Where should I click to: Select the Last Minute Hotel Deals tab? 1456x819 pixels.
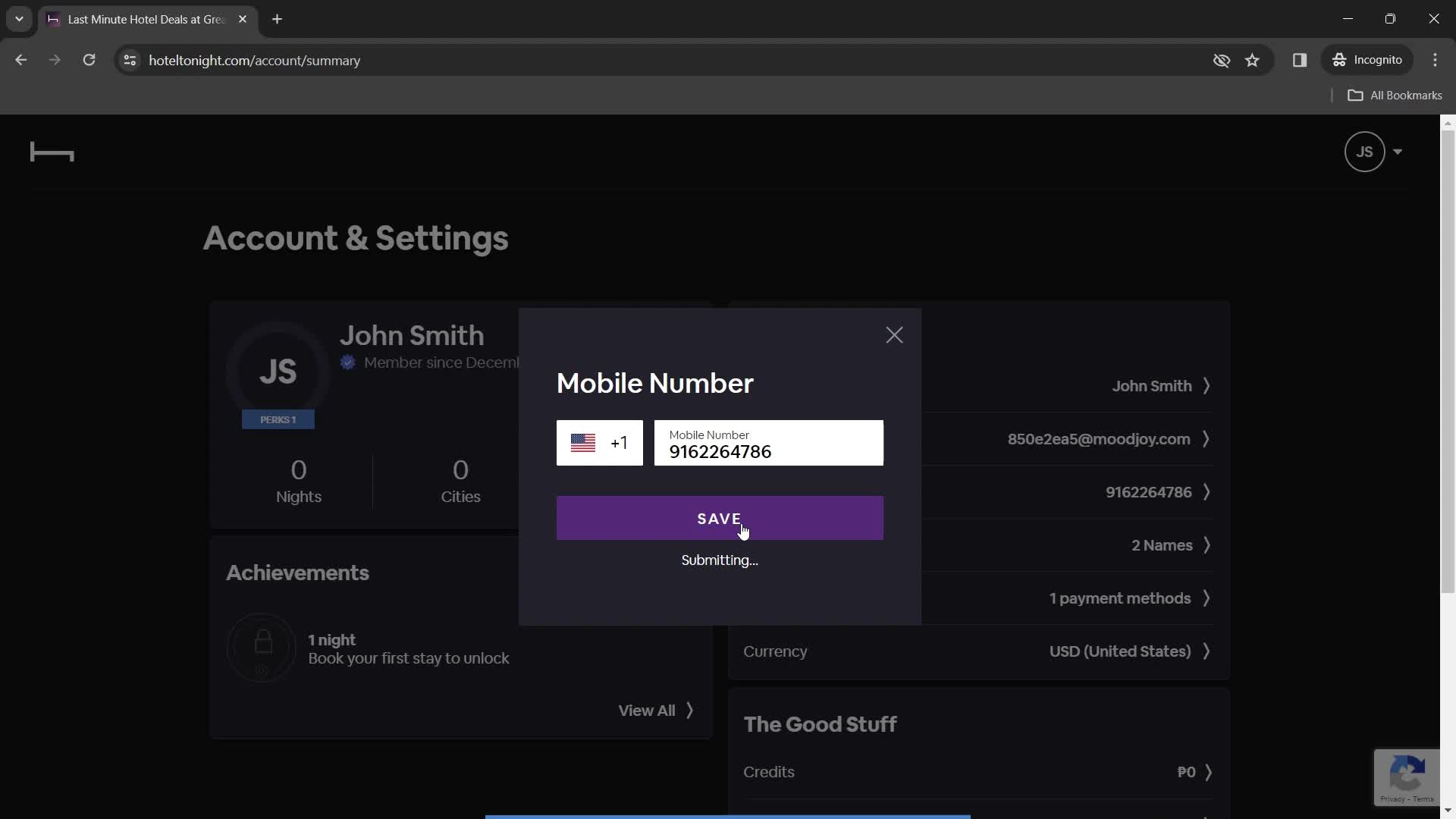pos(146,20)
